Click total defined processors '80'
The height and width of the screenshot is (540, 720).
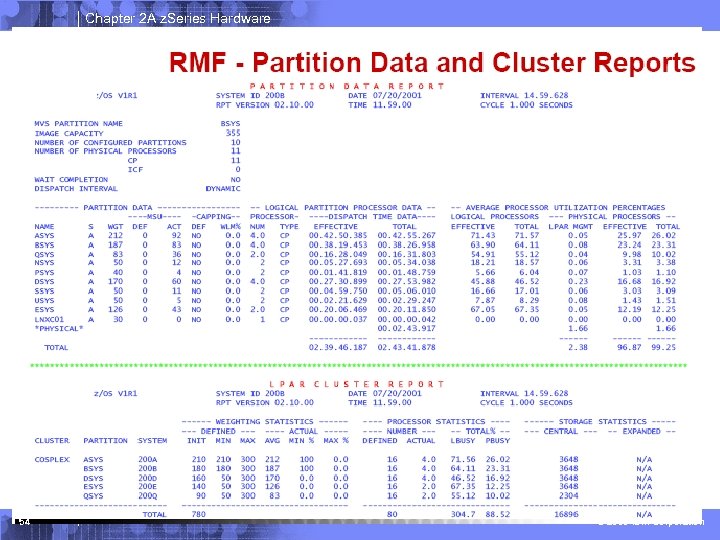coord(392,515)
